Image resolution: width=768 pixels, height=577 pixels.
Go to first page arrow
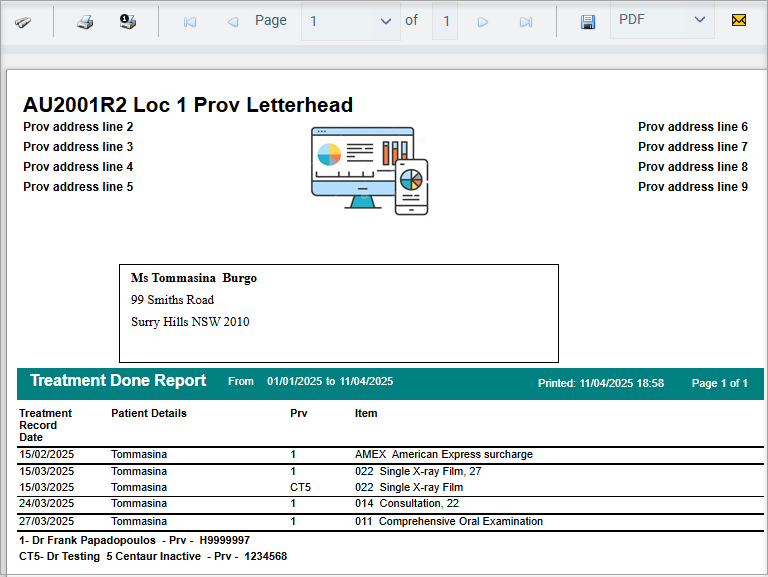point(190,22)
